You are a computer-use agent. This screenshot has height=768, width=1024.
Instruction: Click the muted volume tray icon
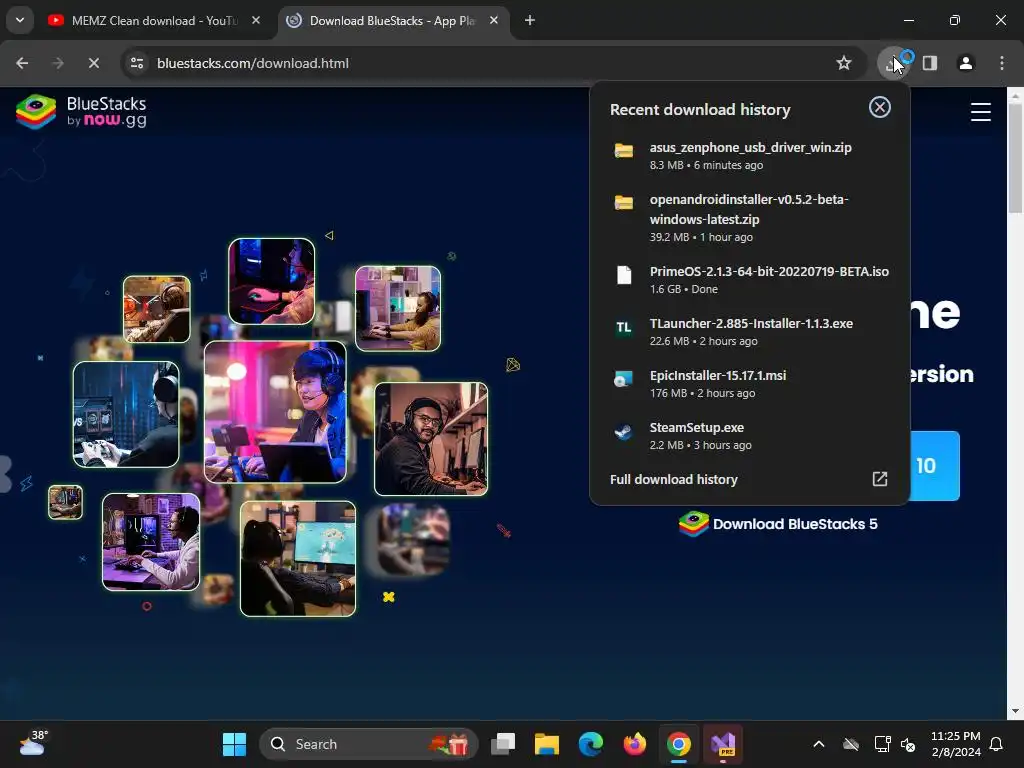pyautogui.click(x=908, y=744)
